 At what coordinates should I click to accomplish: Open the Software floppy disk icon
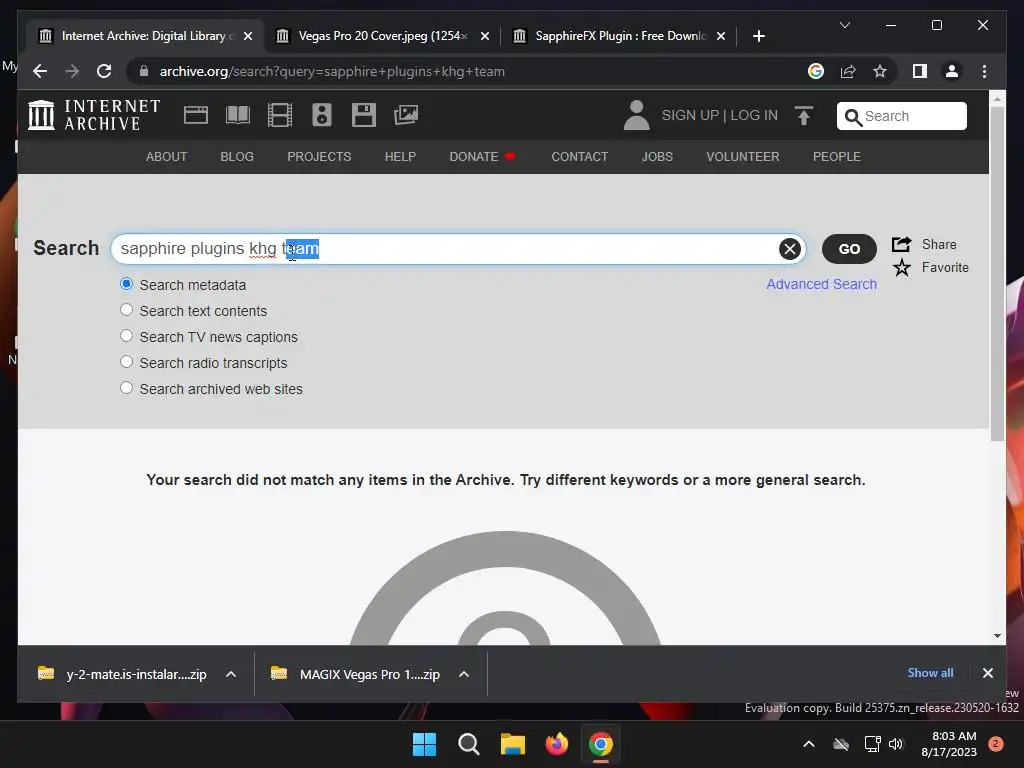(364, 115)
